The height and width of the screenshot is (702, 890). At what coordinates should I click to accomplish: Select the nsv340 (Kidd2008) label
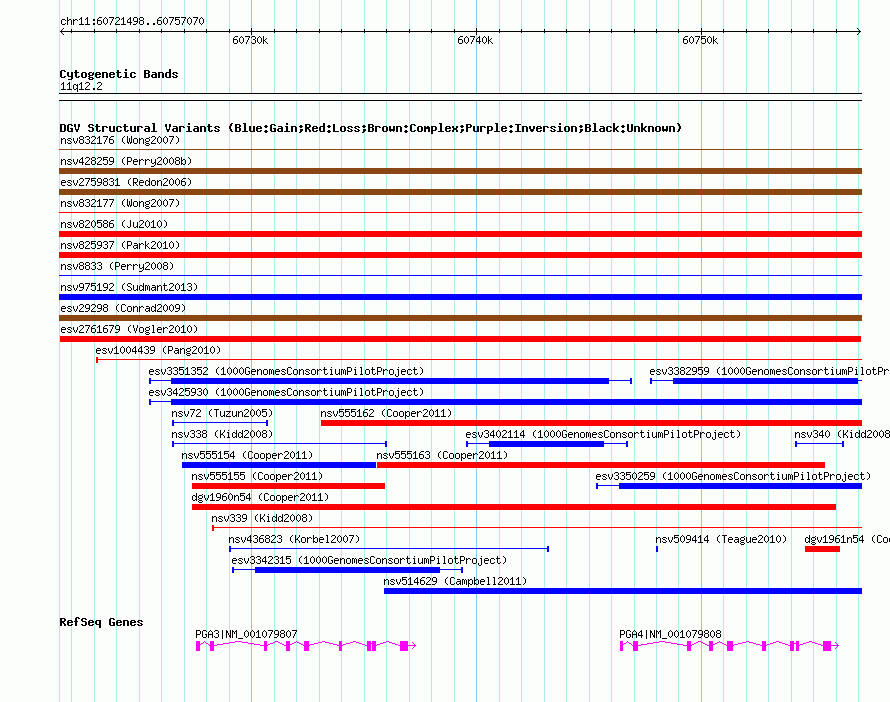[x=842, y=434]
